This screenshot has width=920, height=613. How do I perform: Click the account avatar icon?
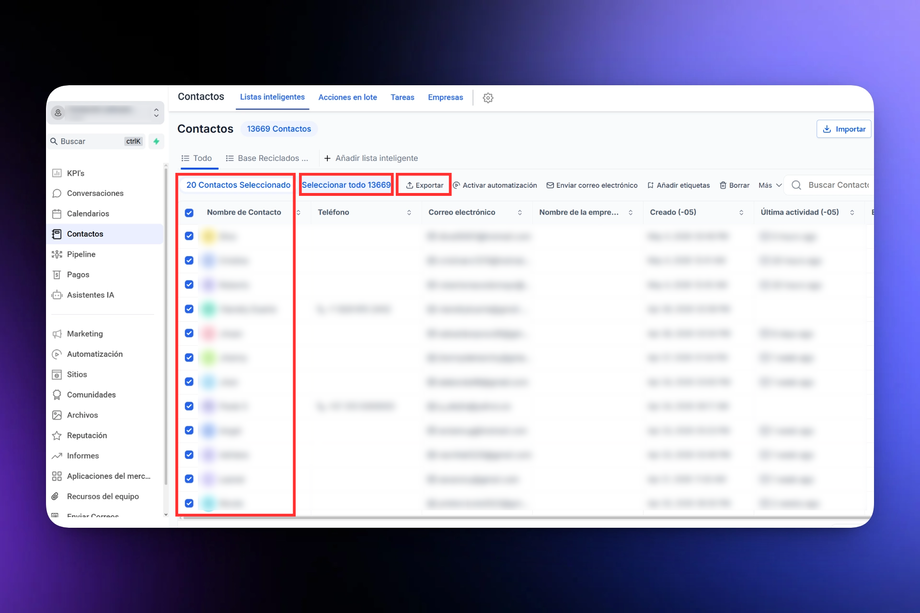point(58,113)
